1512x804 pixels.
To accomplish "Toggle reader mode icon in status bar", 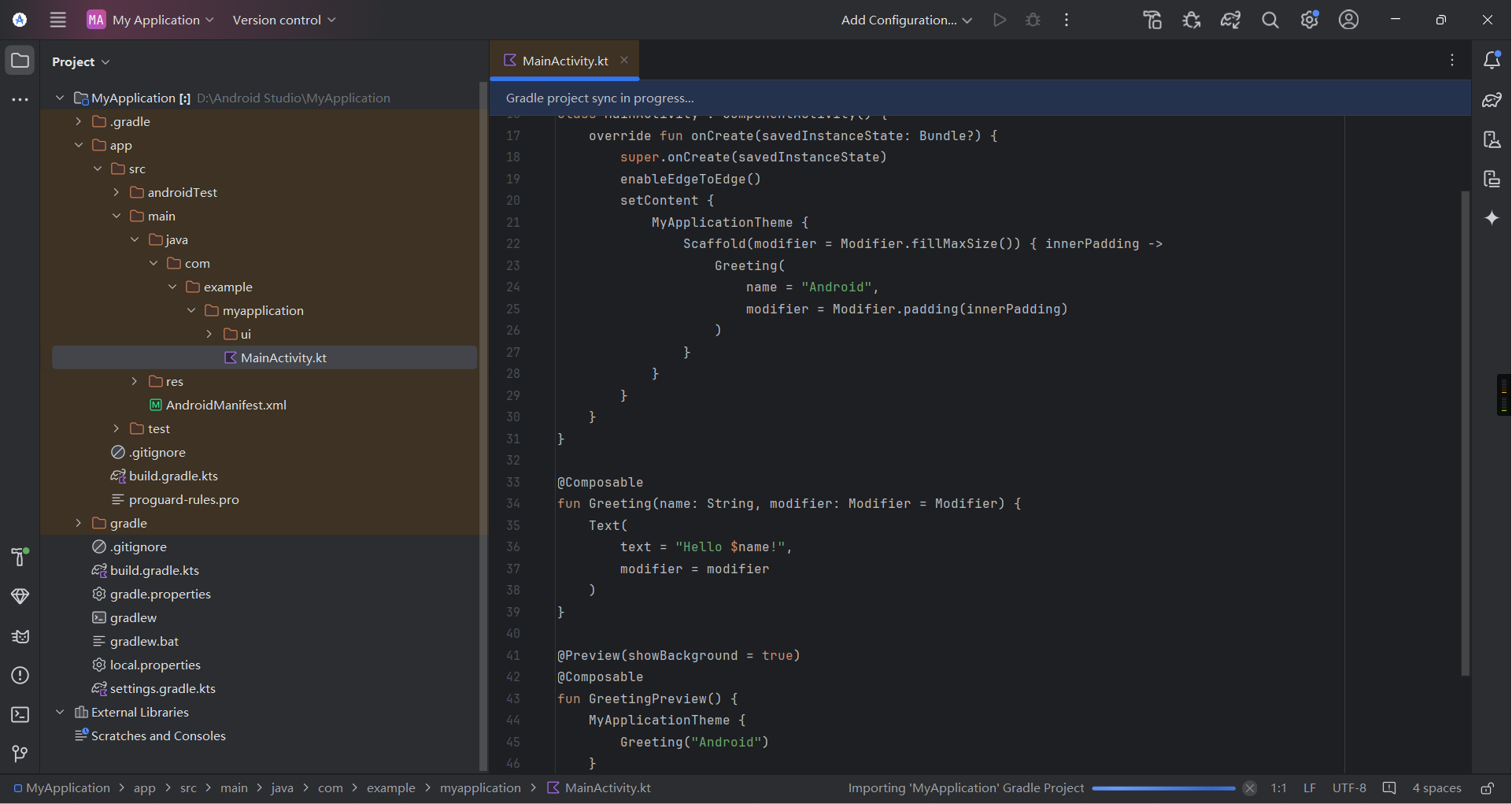I will click(1389, 788).
